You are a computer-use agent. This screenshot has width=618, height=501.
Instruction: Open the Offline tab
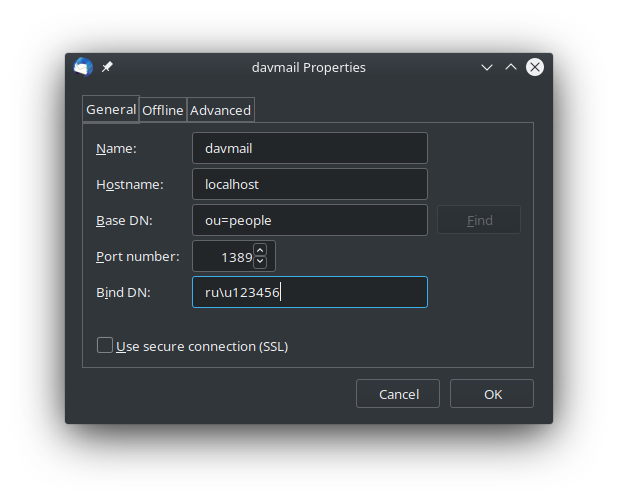[162, 110]
